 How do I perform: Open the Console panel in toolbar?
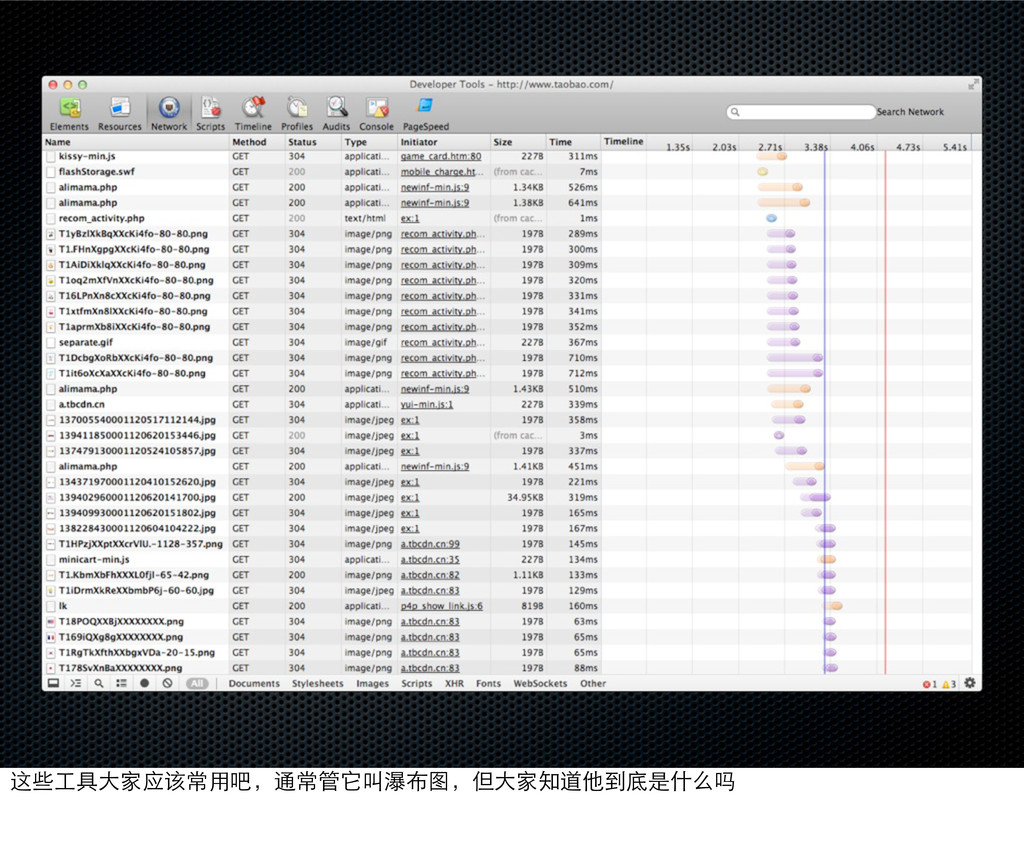click(x=376, y=113)
